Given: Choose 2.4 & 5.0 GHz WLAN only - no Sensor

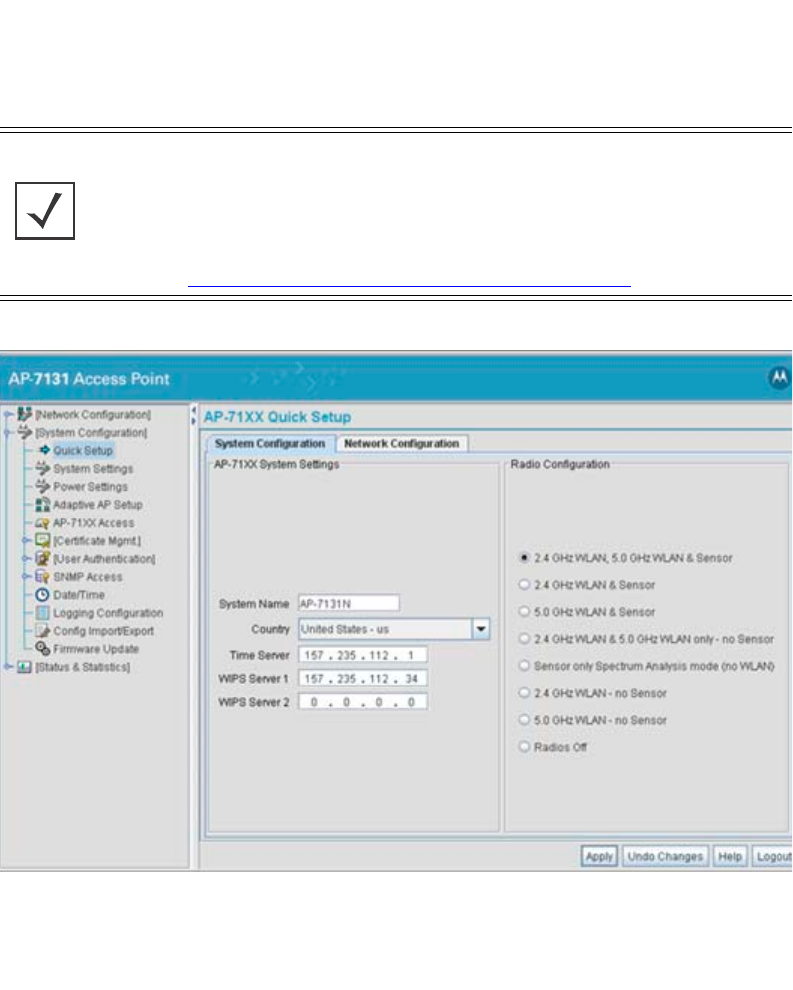Looking at the screenshot, I should point(524,638).
